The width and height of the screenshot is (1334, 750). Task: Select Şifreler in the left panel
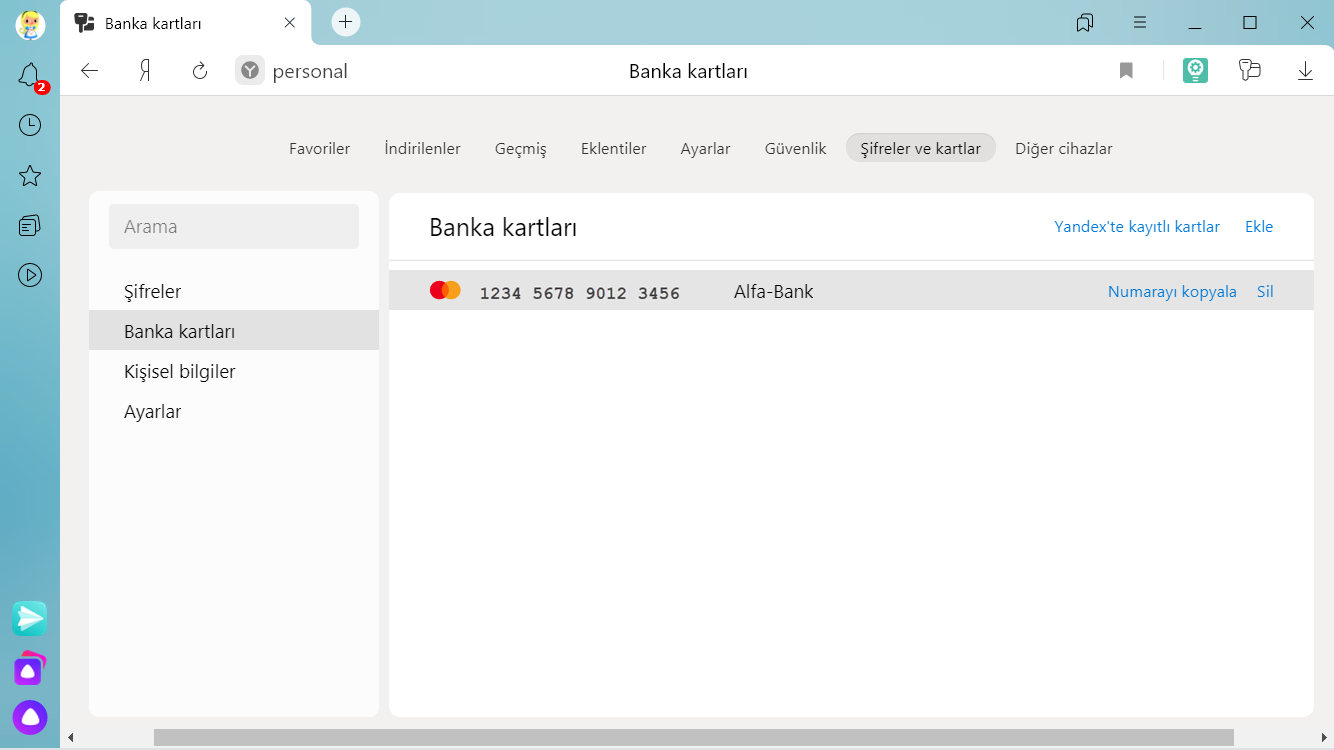tap(234, 291)
